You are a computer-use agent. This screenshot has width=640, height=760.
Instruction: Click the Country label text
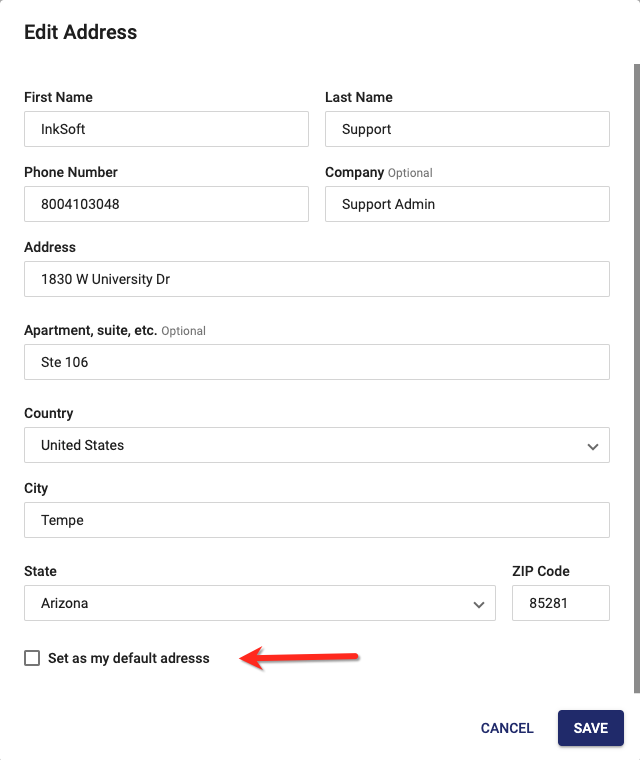point(49,413)
